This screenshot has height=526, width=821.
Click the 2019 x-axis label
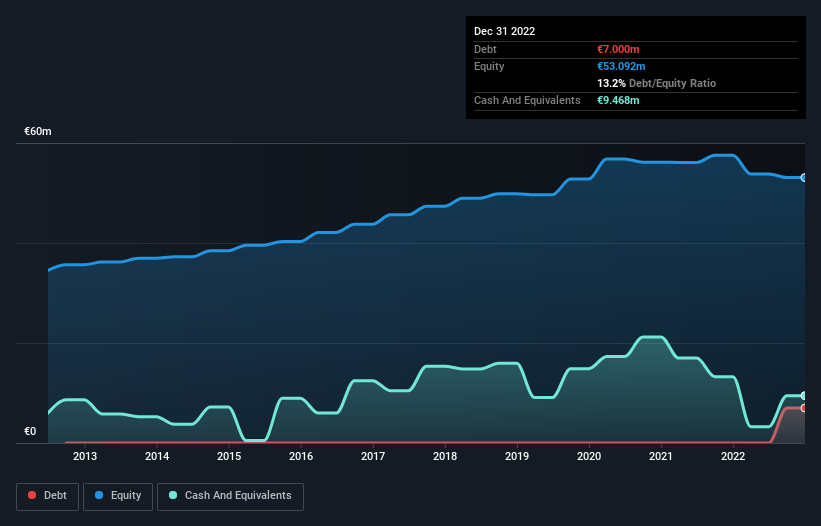517,456
